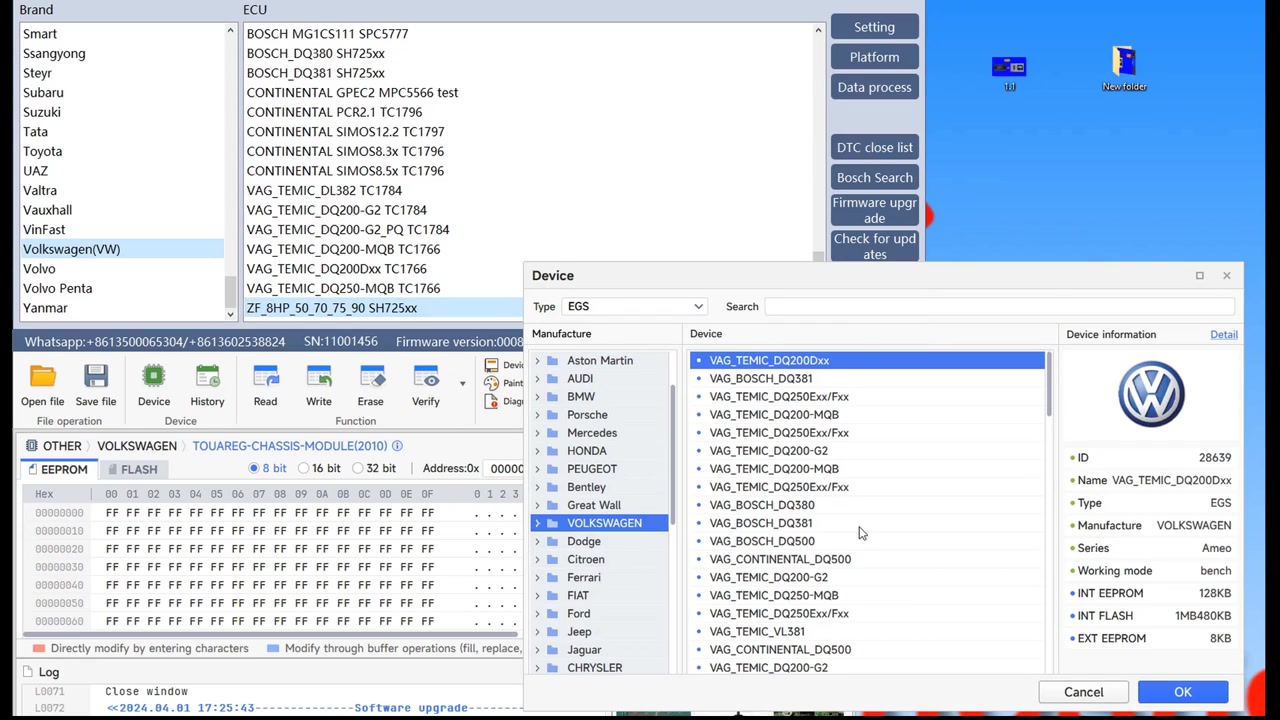Expand the AUDI manufacturer node
Image resolution: width=1280 pixels, height=720 pixels.
coord(538,379)
